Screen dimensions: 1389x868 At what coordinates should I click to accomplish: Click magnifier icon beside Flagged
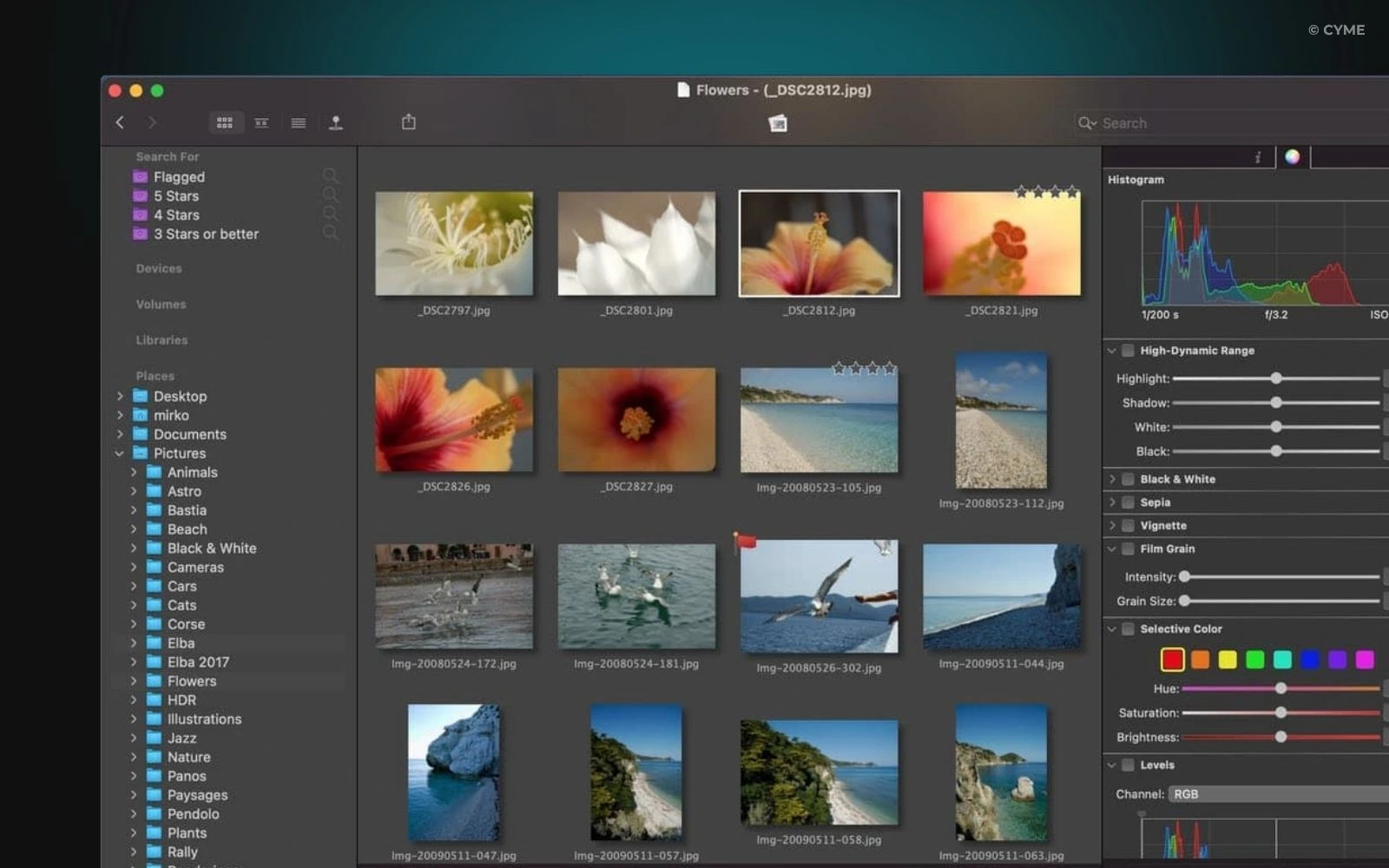tap(331, 176)
